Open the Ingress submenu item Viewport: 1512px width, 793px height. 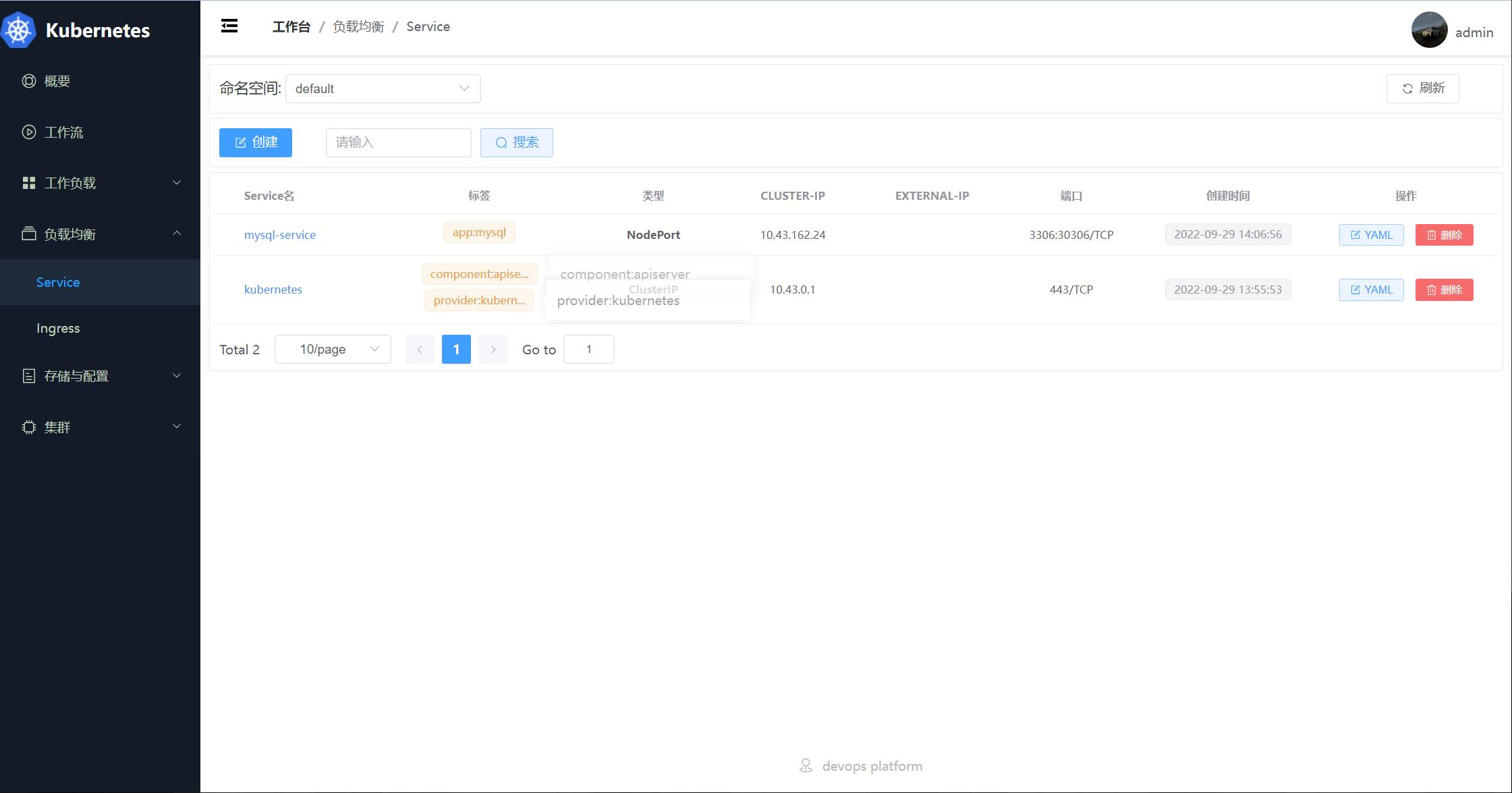click(x=58, y=329)
